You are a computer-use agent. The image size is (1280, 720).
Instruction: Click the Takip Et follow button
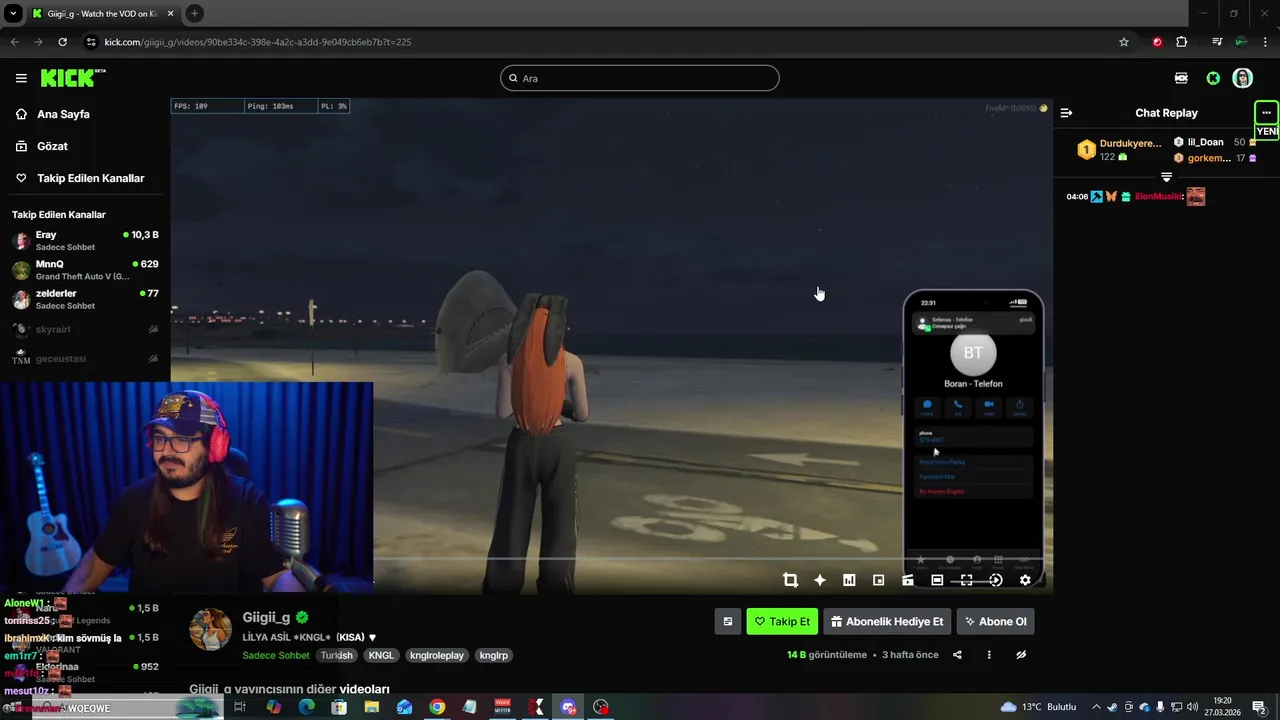click(x=782, y=621)
